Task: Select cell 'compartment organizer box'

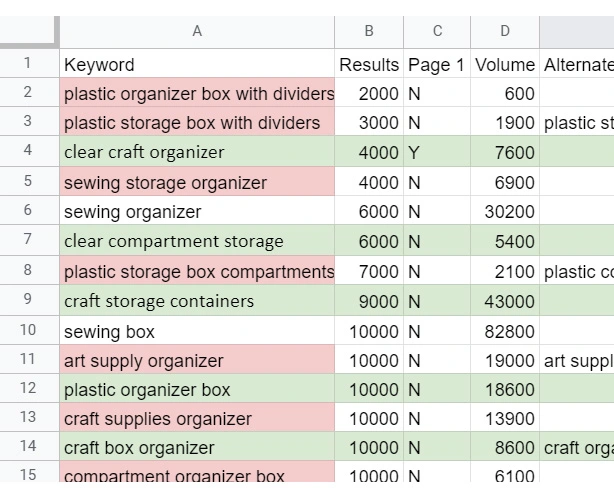Action: 197,472
